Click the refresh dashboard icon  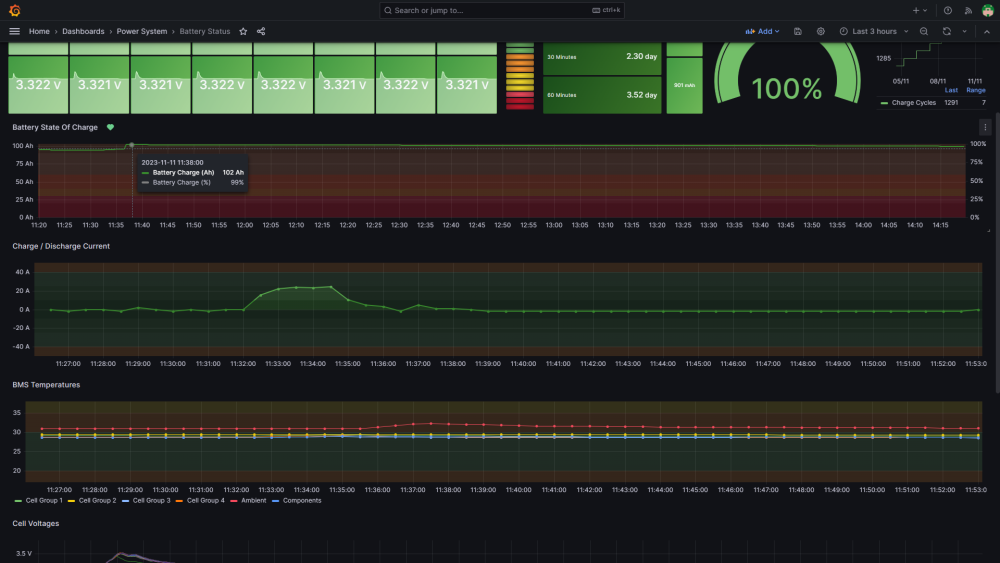point(946,31)
